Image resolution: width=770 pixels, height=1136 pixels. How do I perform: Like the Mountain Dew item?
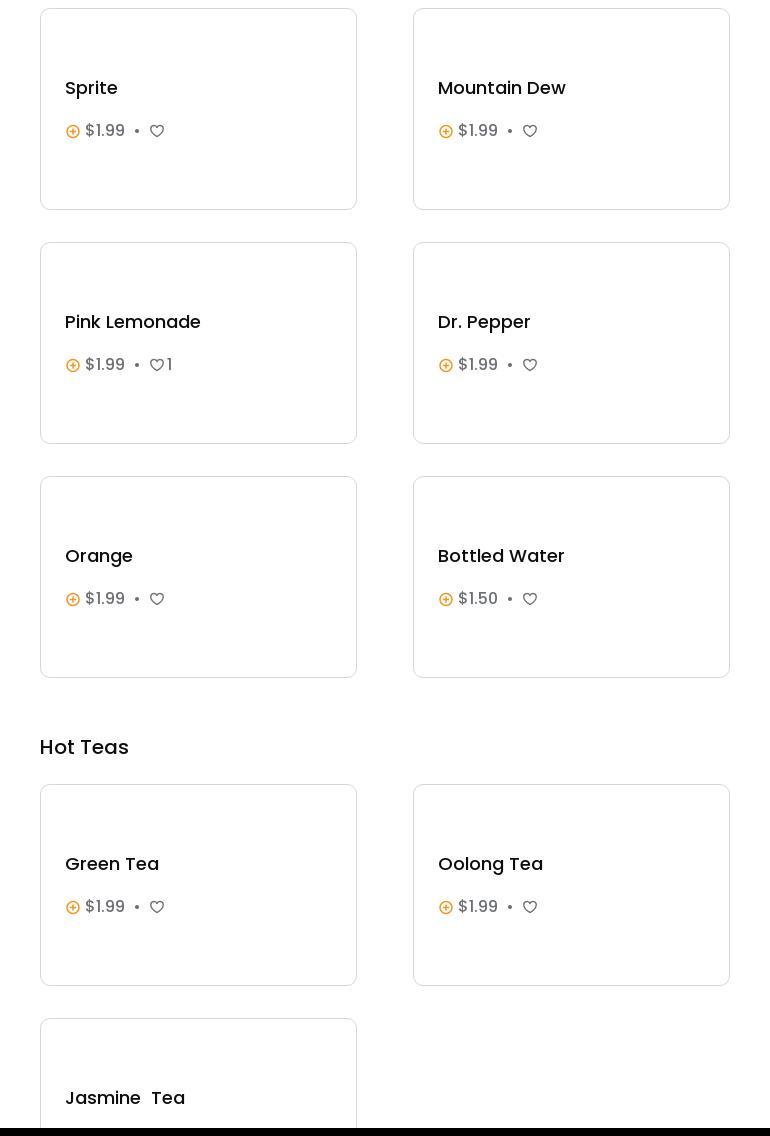530,131
